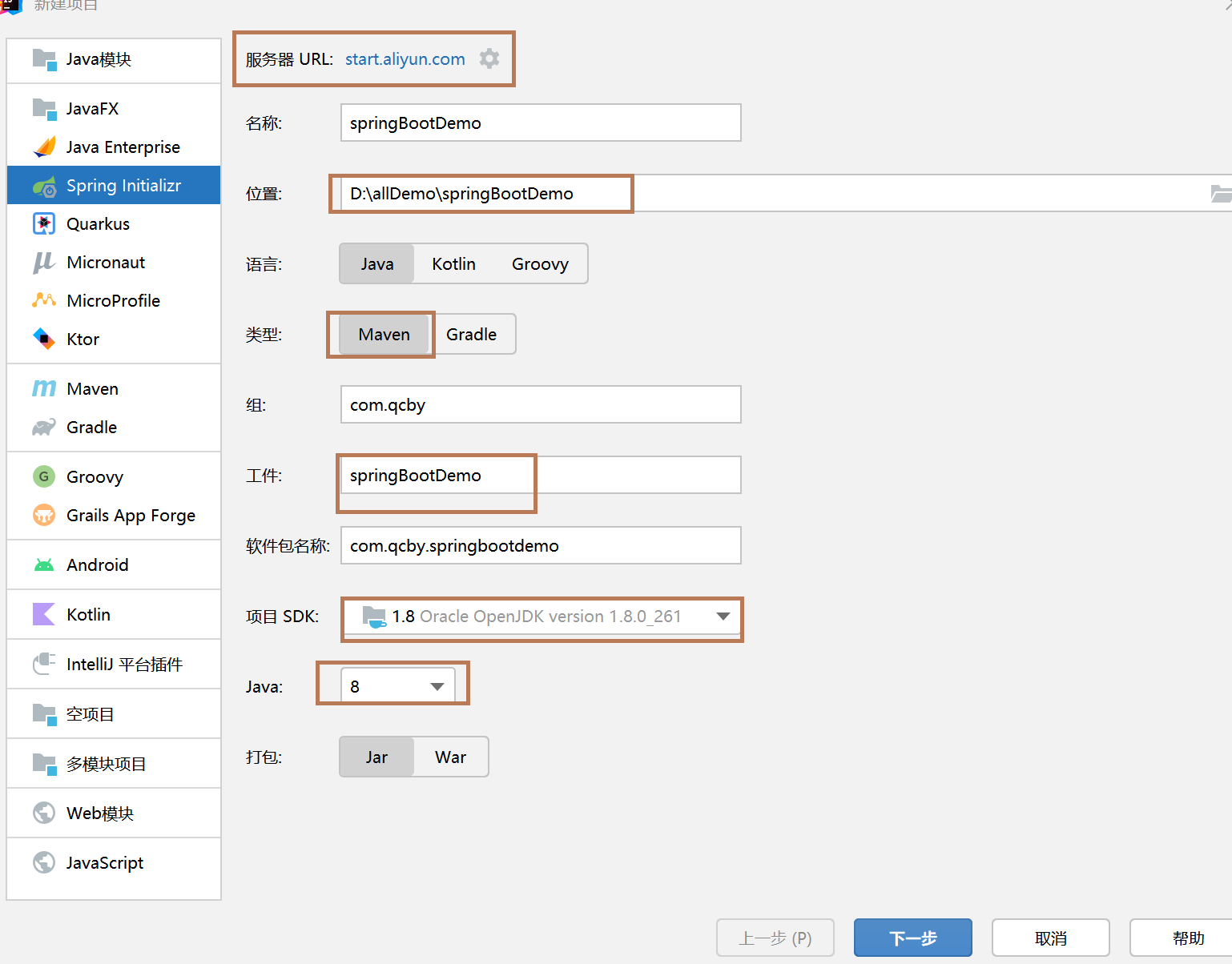Screen dimensions: 1232x964
Task: Choose Gradle project type
Action: (x=472, y=335)
